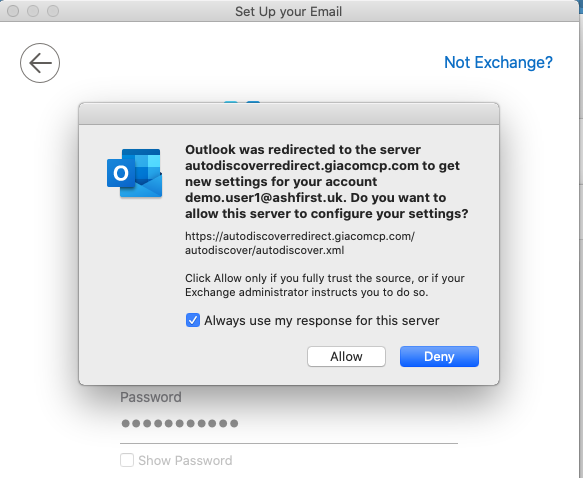Uncheck Always use my response checkbox
Image resolution: width=583 pixels, height=478 pixels.
[193, 320]
